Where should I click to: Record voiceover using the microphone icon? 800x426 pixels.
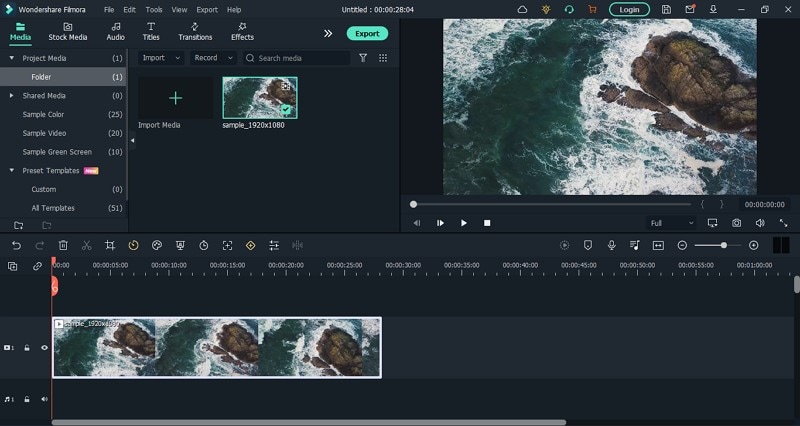point(611,245)
